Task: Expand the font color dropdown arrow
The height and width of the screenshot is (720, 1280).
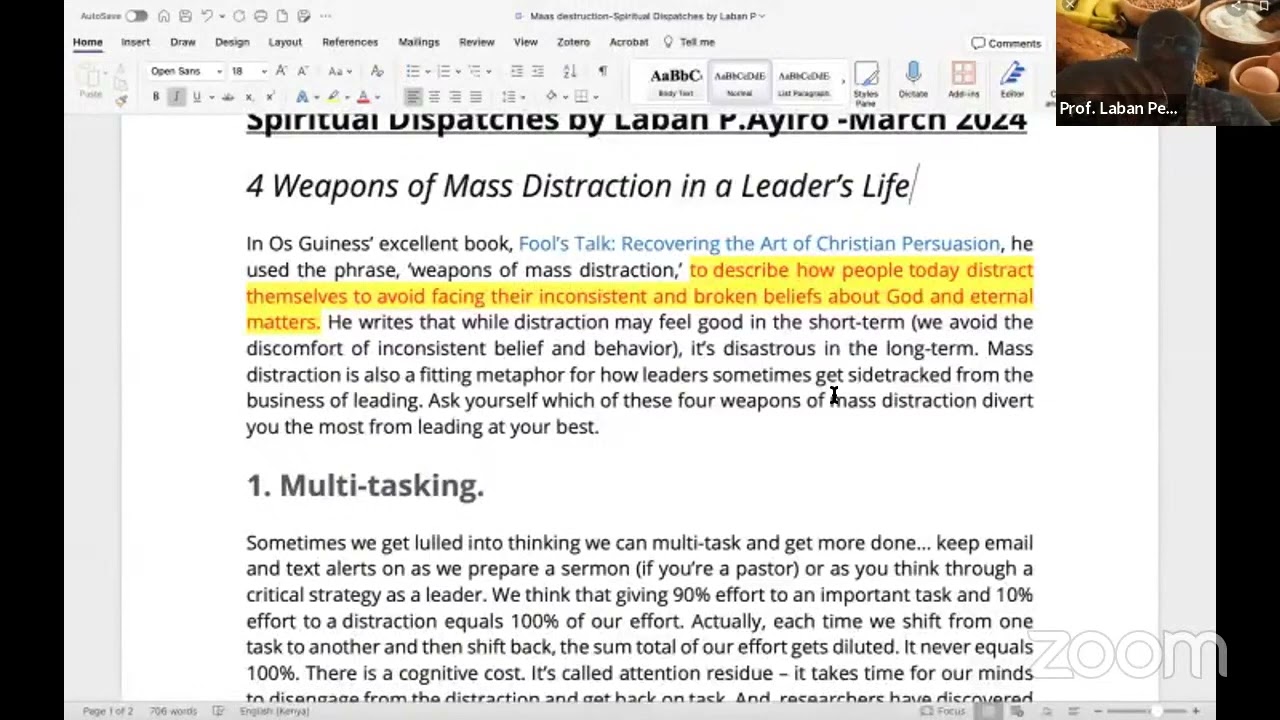Action: 378,97
